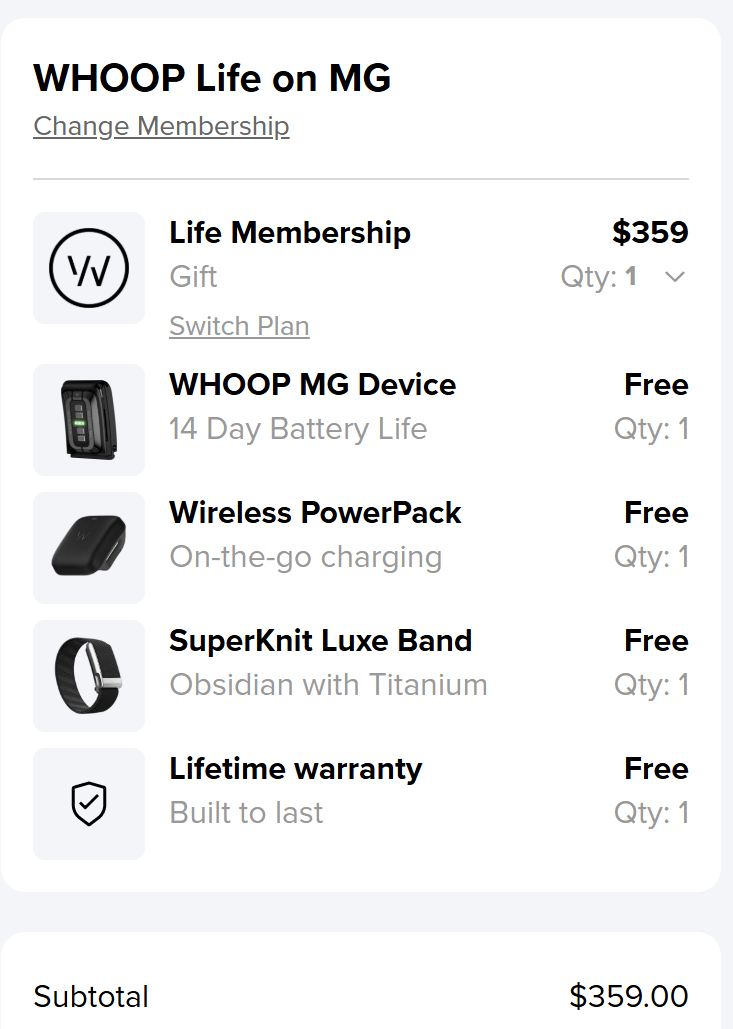Click the Switch Plan link
Screen dimensions: 733x1029
click(x=239, y=326)
